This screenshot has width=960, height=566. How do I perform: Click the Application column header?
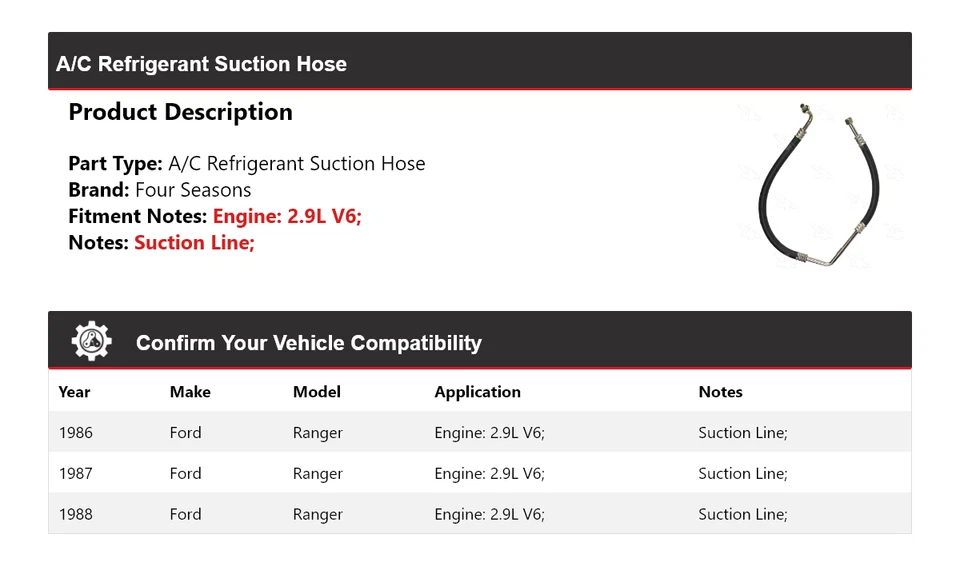click(477, 392)
